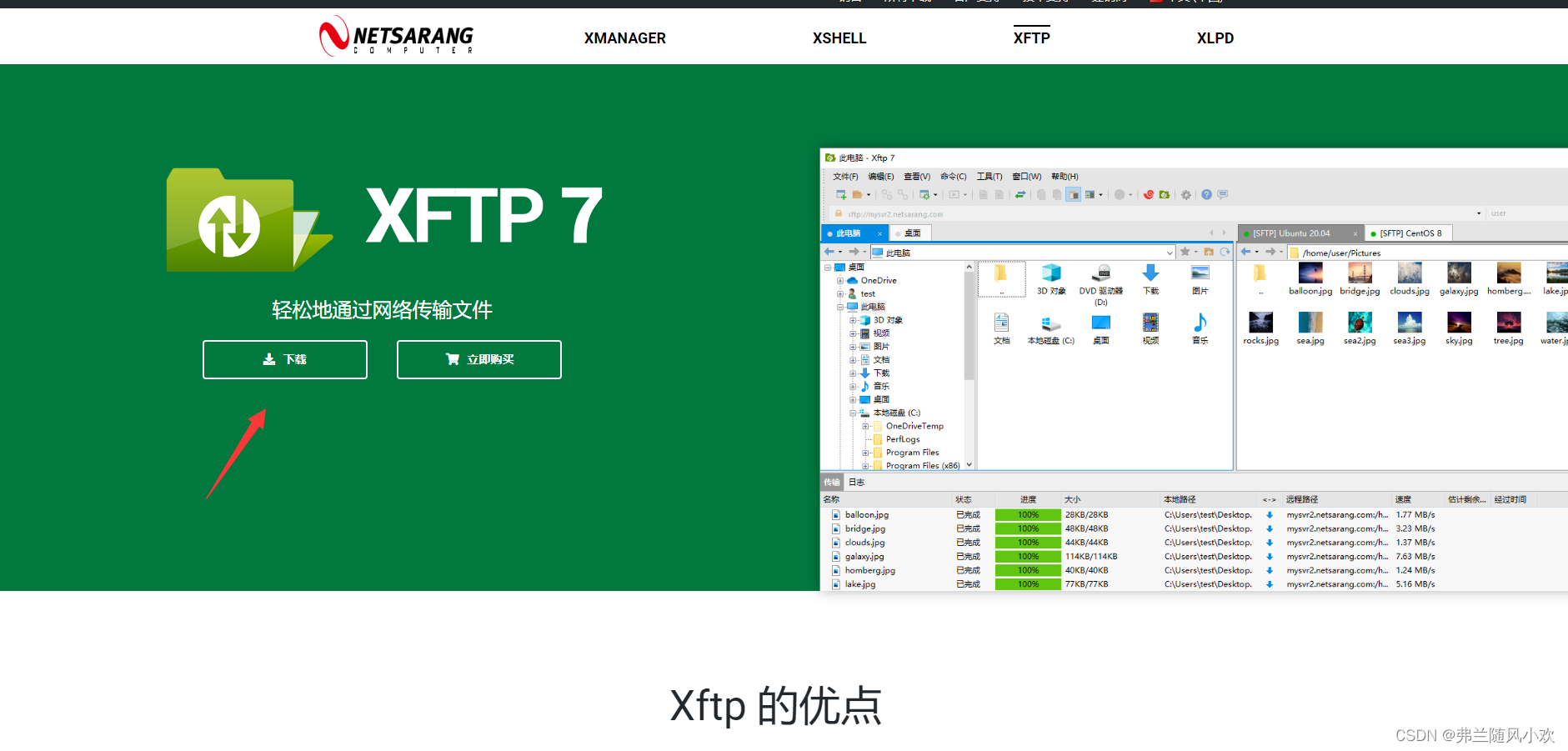Click the red Xshell swirl toolbar icon
Image resolution: width=1568 pixels, height=751 pixels.
(x=1149, y=194)
